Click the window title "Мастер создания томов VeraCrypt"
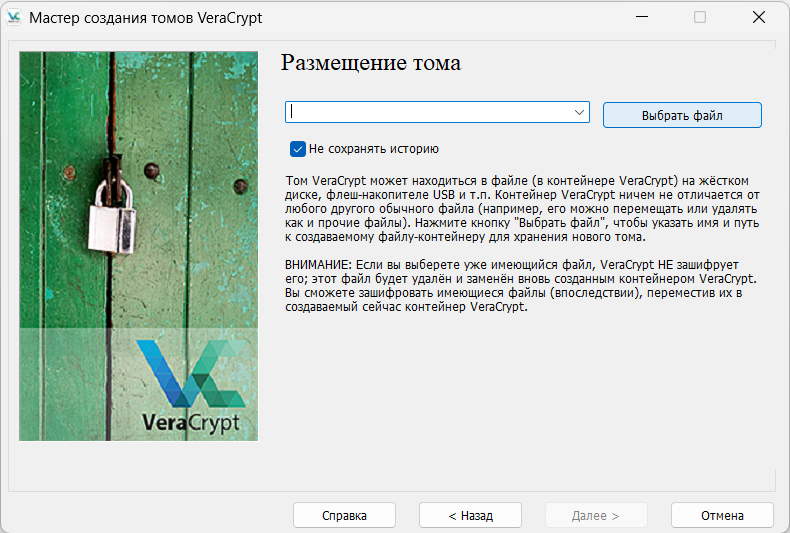This screenshot has height=533, width=790. 146,18
